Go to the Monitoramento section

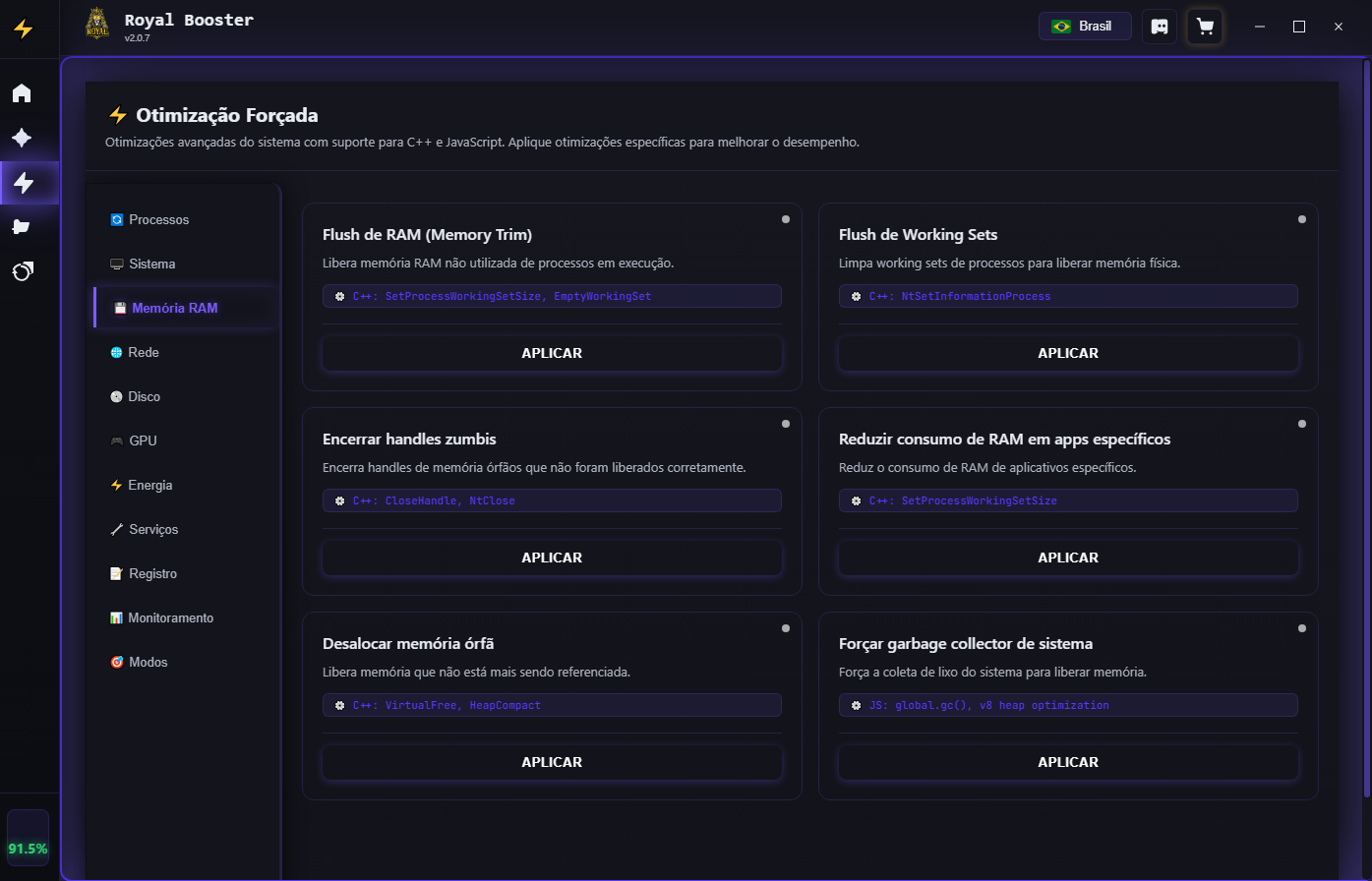pyautogui.click(x=170, y=618)
